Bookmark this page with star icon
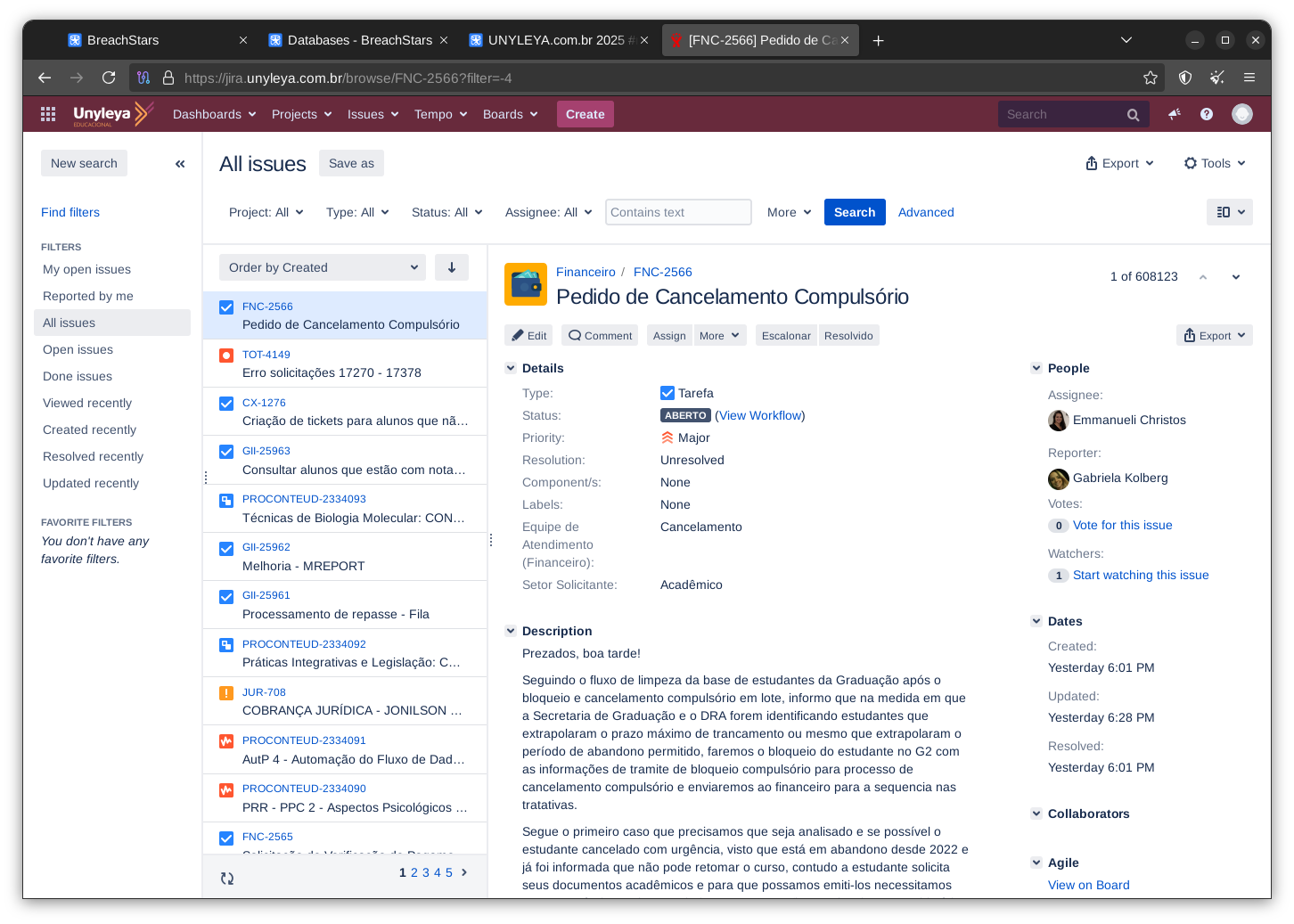 [1151, 78]
